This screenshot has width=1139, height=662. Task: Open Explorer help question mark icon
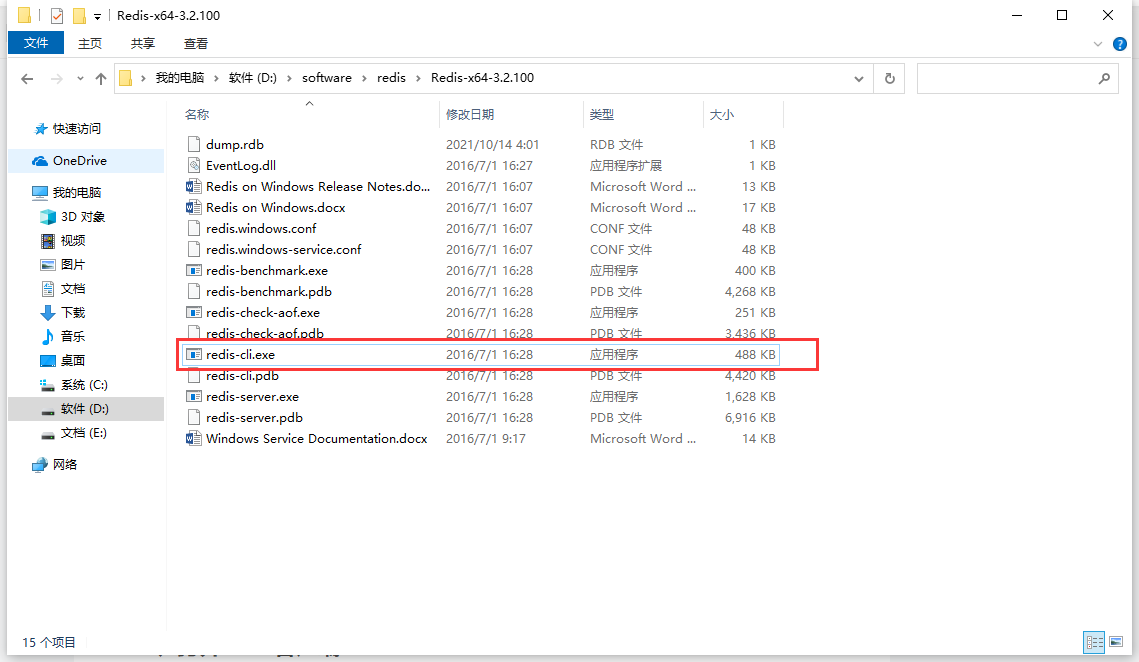point(1119,44)
